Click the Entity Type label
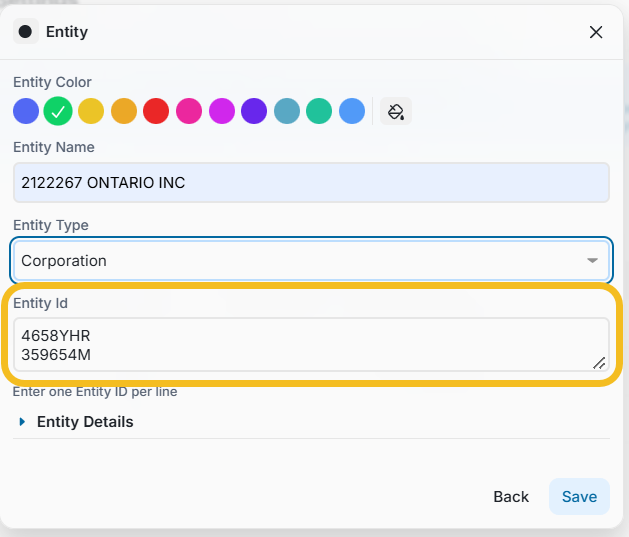Screen dimensions: 629x537 click(51, 225)
